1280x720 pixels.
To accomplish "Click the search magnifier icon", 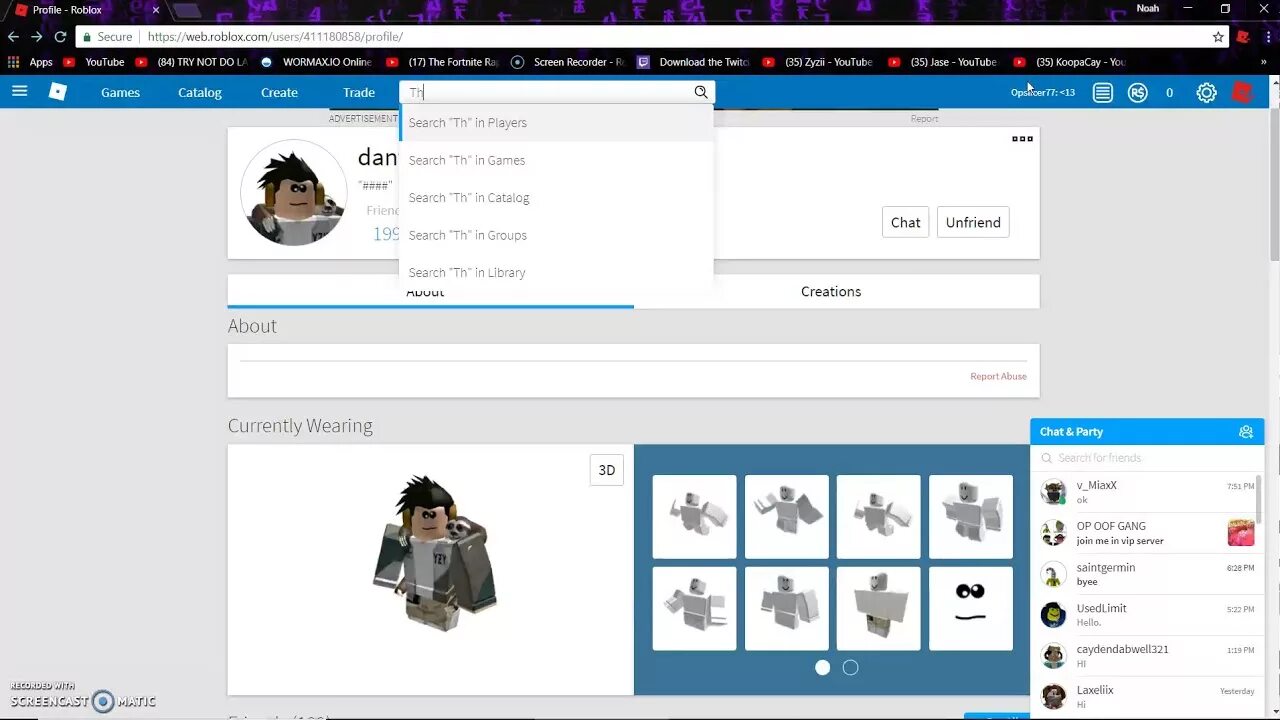I will [x=701, y=92].
